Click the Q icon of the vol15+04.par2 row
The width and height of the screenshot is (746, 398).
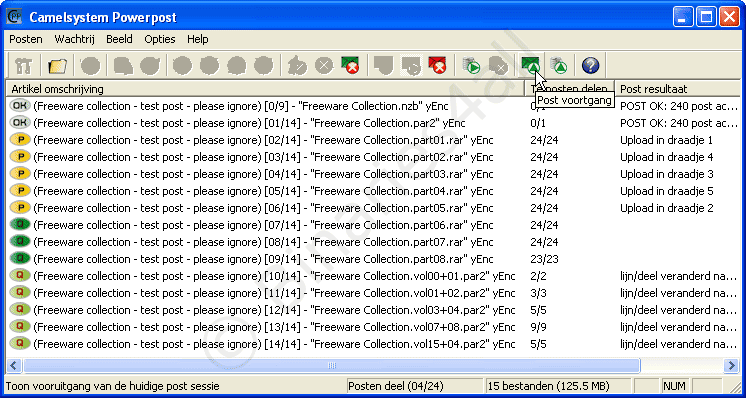20,343
